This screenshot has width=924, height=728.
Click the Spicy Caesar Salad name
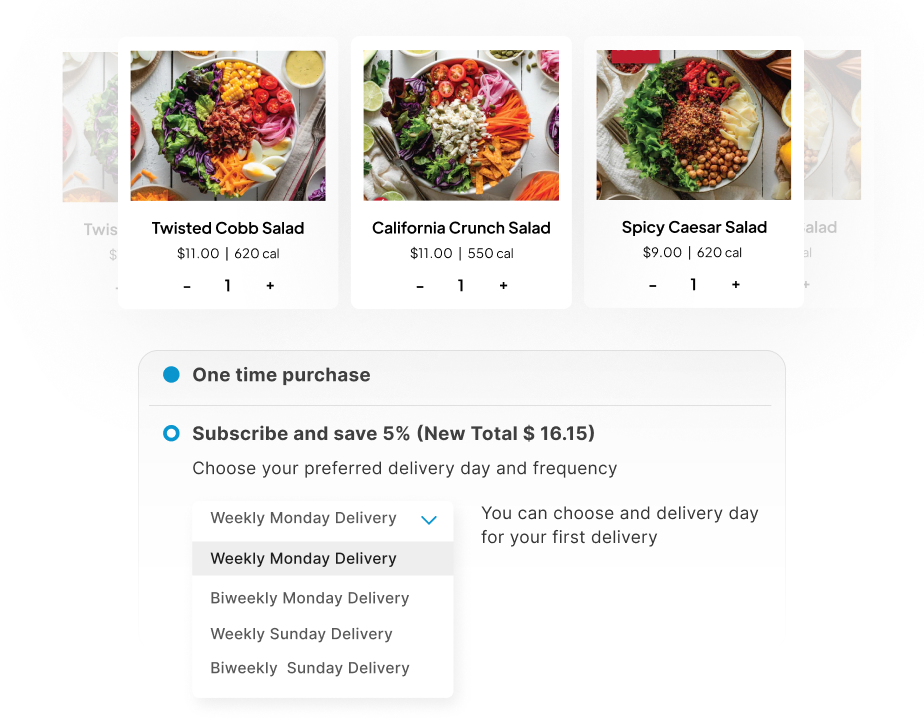[x=694, y=227]
